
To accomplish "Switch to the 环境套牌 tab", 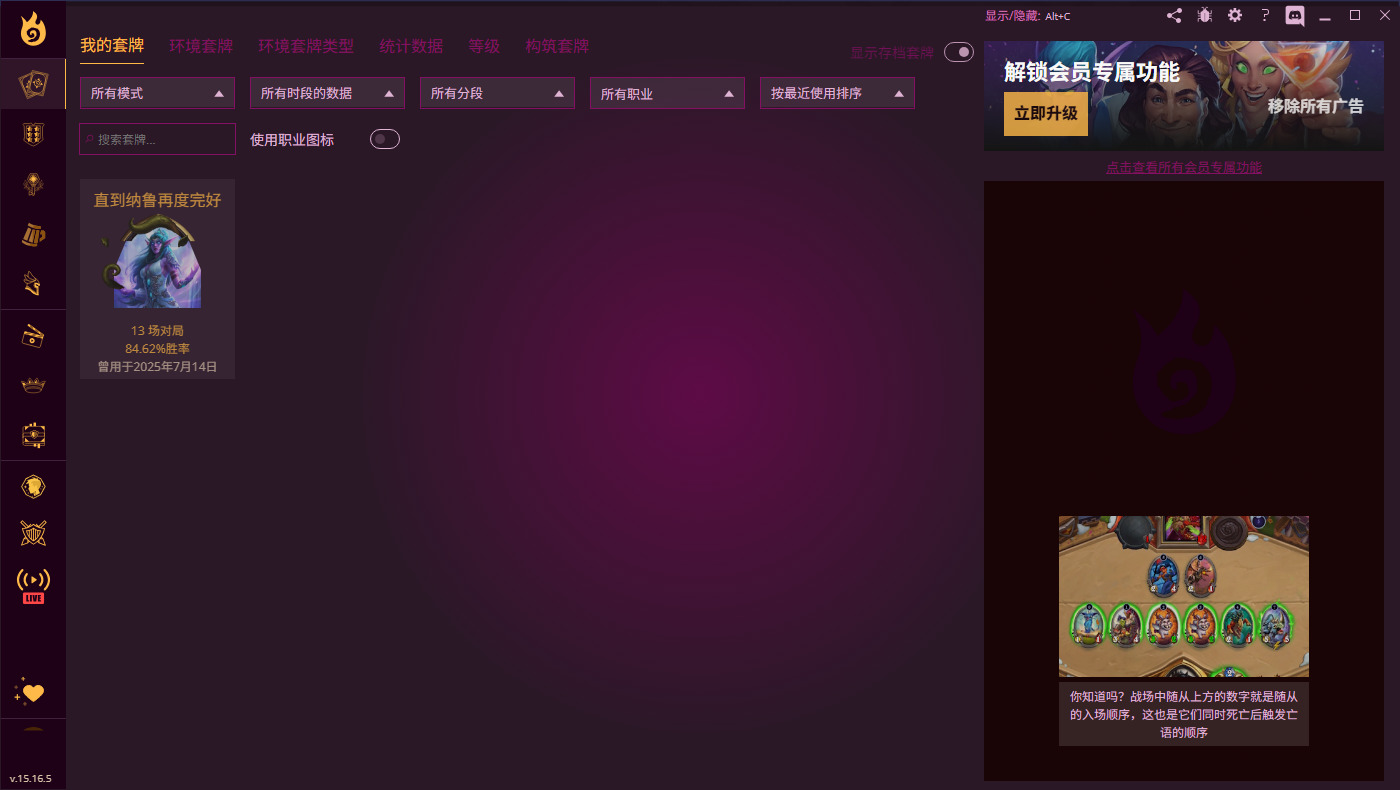I will coord(201,46).
